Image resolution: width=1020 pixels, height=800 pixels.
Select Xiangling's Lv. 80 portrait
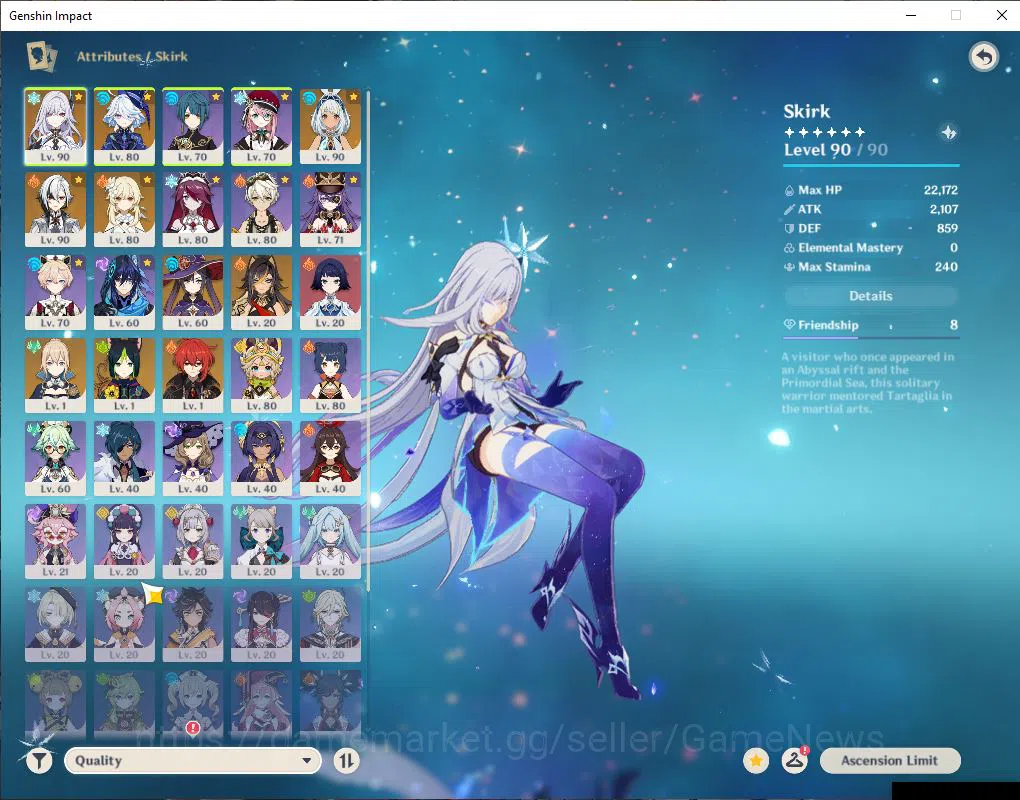pyautogui.click(x=330, y=375)
